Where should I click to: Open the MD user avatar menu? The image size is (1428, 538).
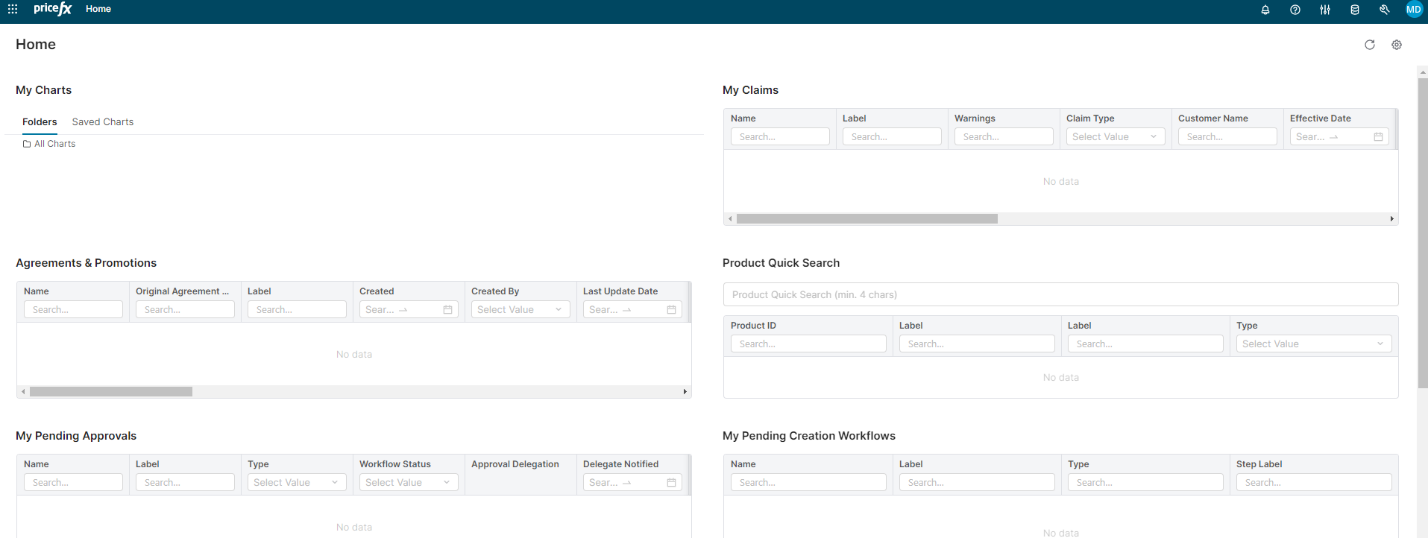pos(1413,10)
